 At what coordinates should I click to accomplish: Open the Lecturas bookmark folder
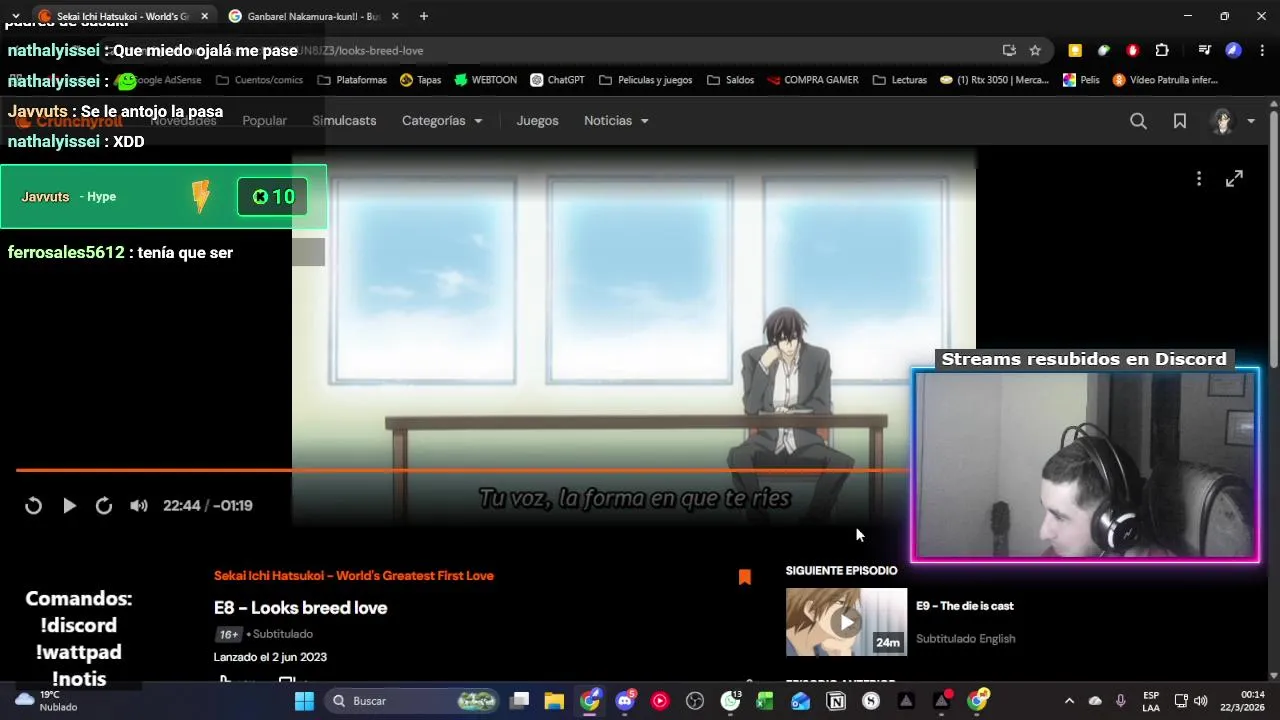coord(900,80)
